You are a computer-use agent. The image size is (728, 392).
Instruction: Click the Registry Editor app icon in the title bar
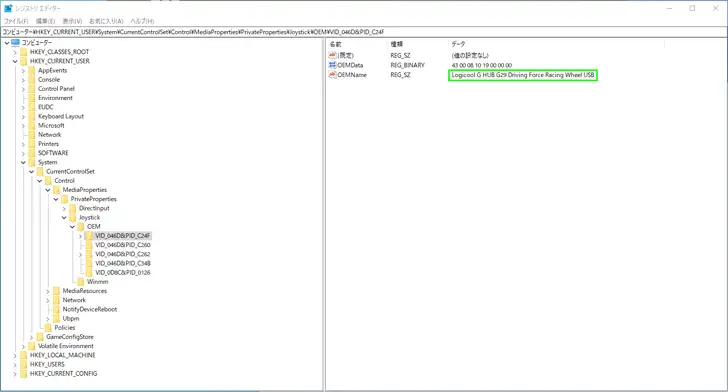(8, 8)
